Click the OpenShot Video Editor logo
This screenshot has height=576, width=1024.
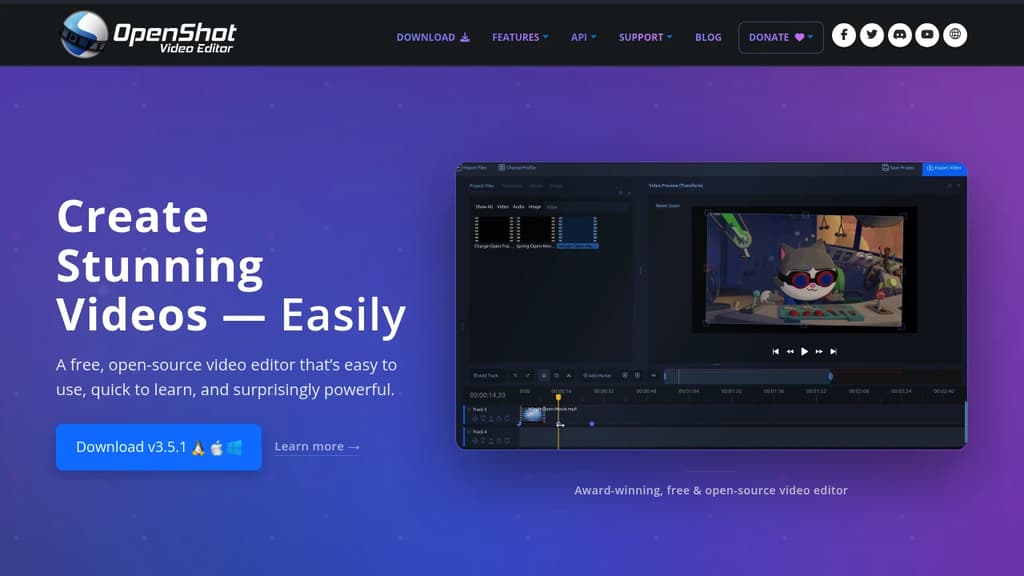click(148, 35)
